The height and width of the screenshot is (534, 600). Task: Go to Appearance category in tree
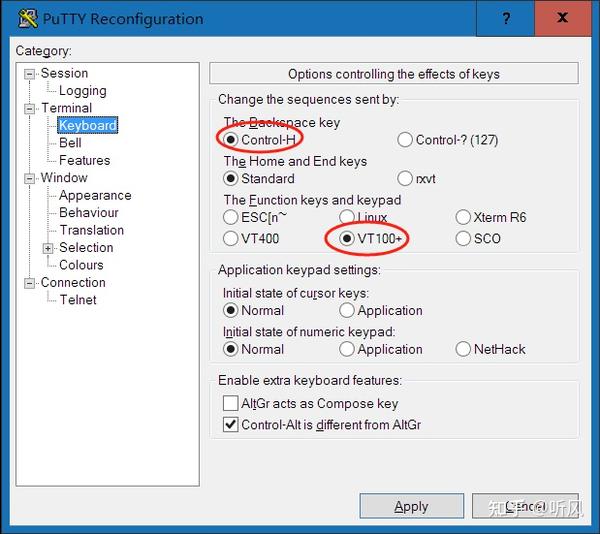pos(95,196)
